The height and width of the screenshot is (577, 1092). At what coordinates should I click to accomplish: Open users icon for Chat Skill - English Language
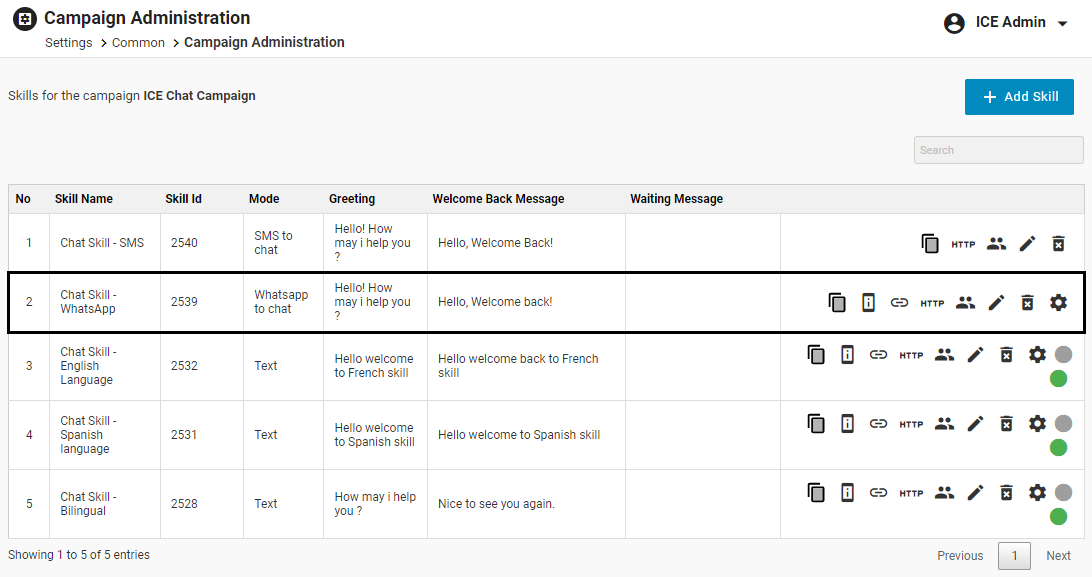pos(944,354)
